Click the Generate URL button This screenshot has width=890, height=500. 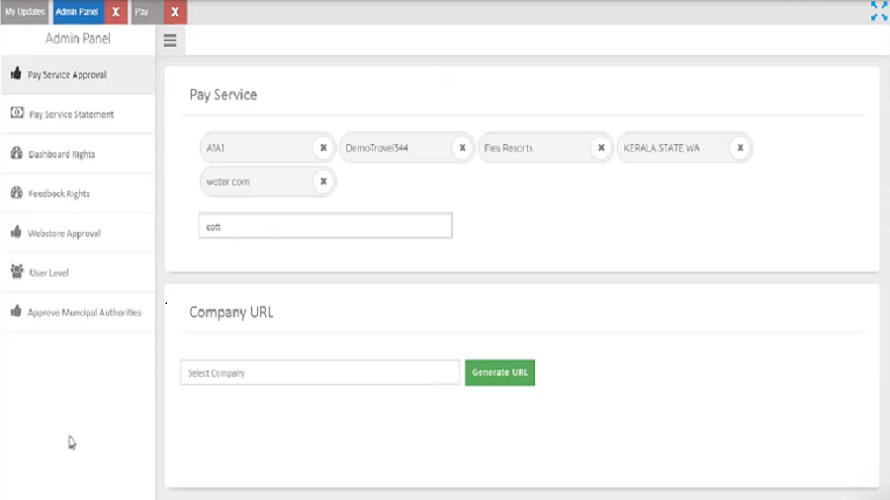pos(500,373)
